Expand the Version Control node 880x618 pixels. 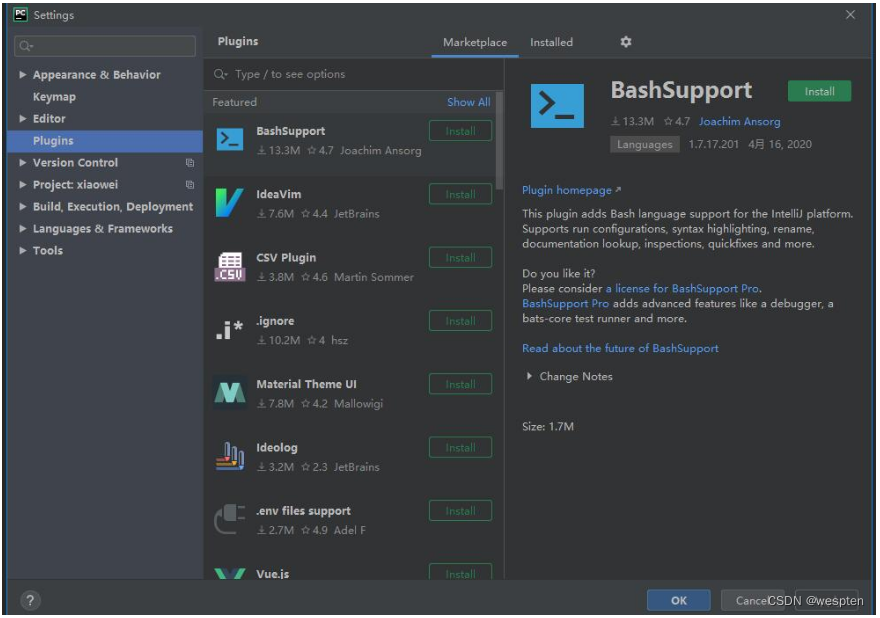point(22,163)
